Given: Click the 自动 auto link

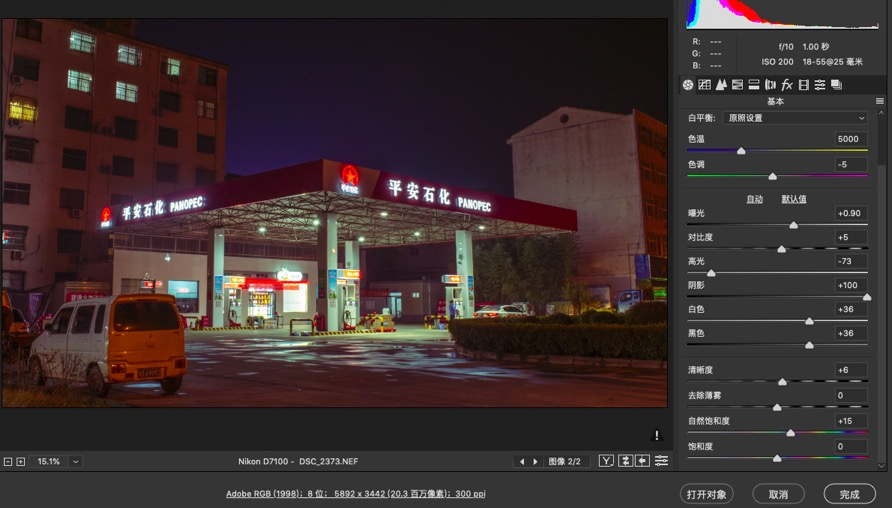Looking at the screenshot, I should (754, 199).
